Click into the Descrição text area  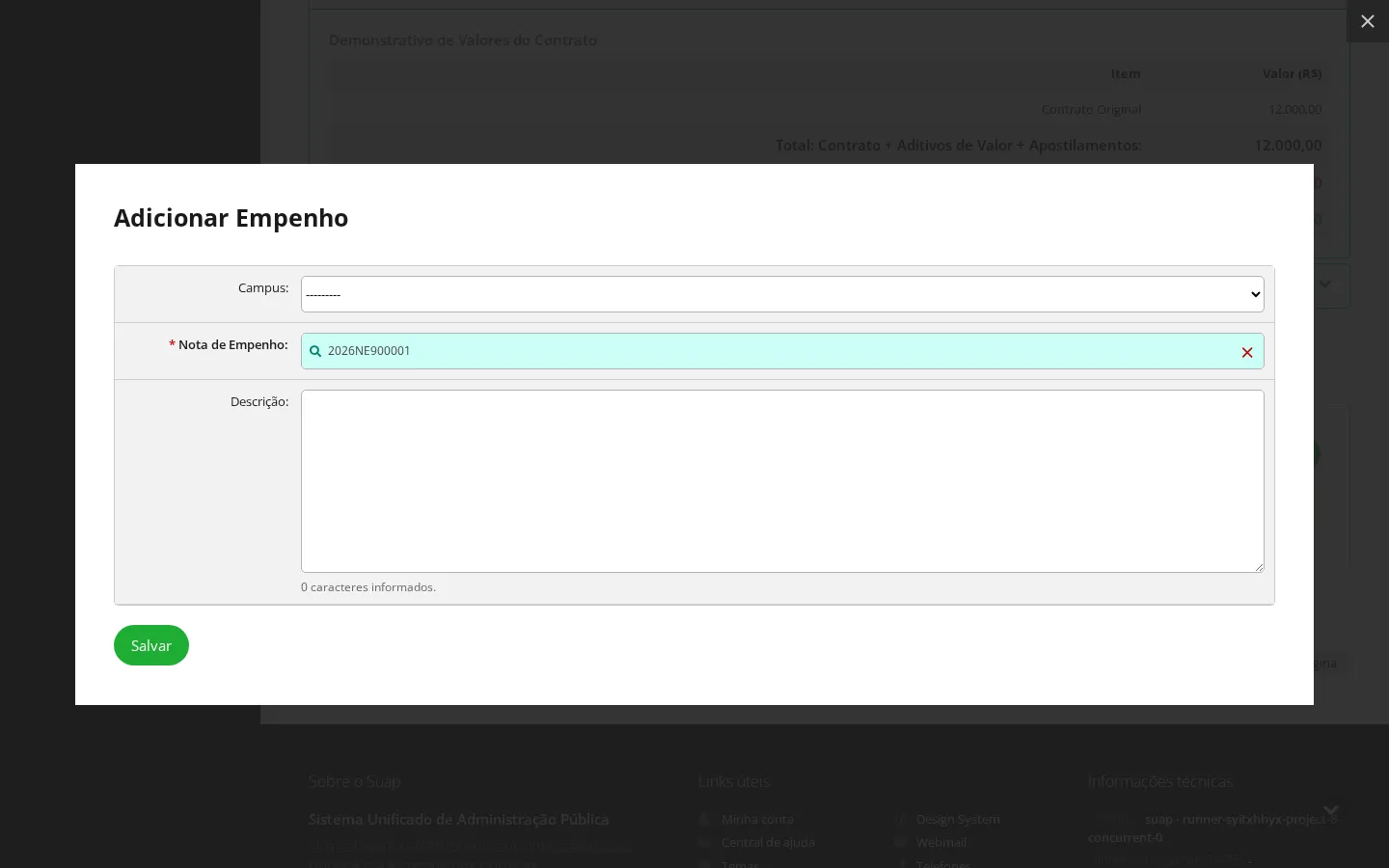point(782,481)
